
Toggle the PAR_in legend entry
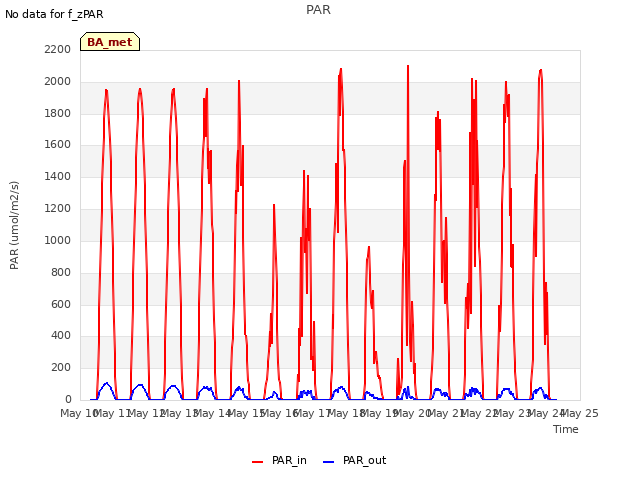(x=280, y=461)
